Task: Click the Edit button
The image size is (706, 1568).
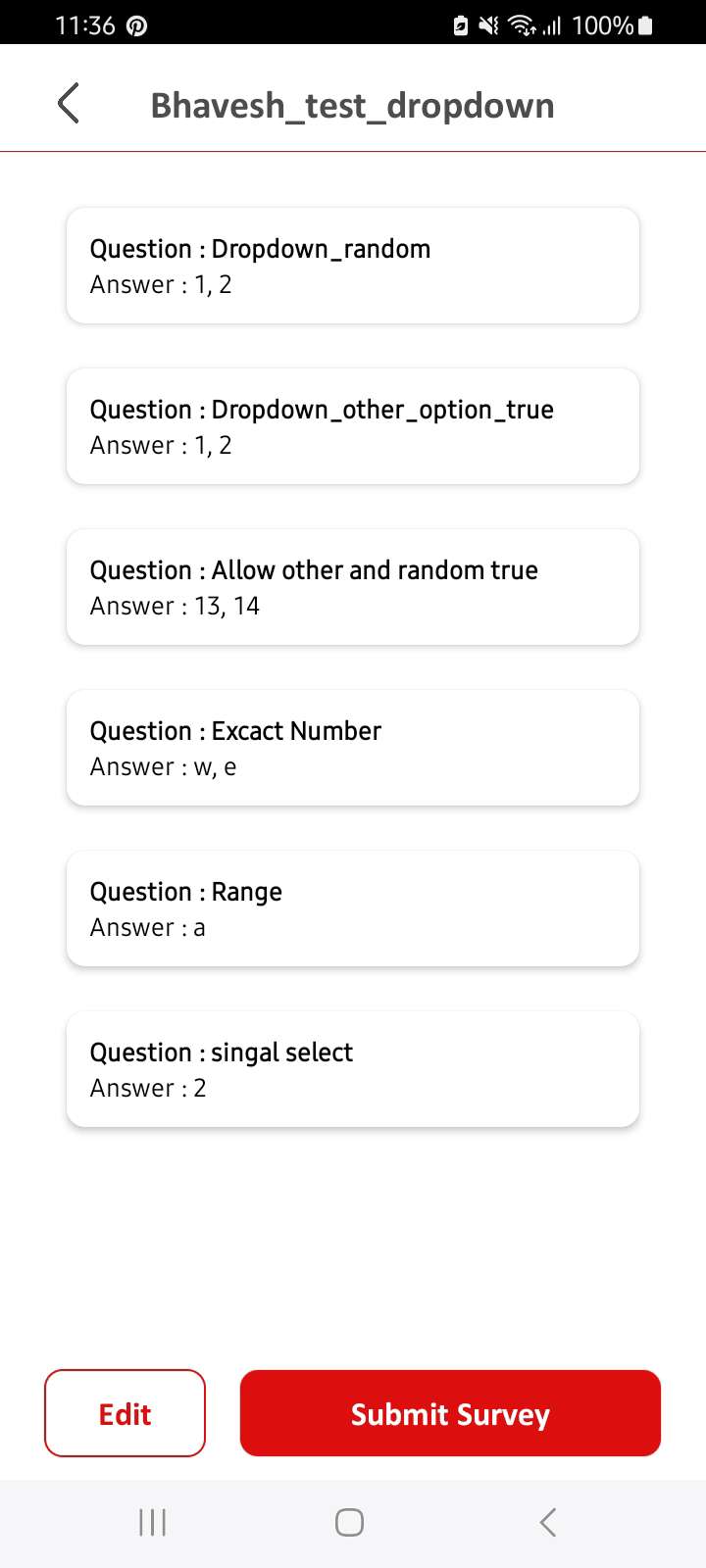Action: pos(125,1413)
